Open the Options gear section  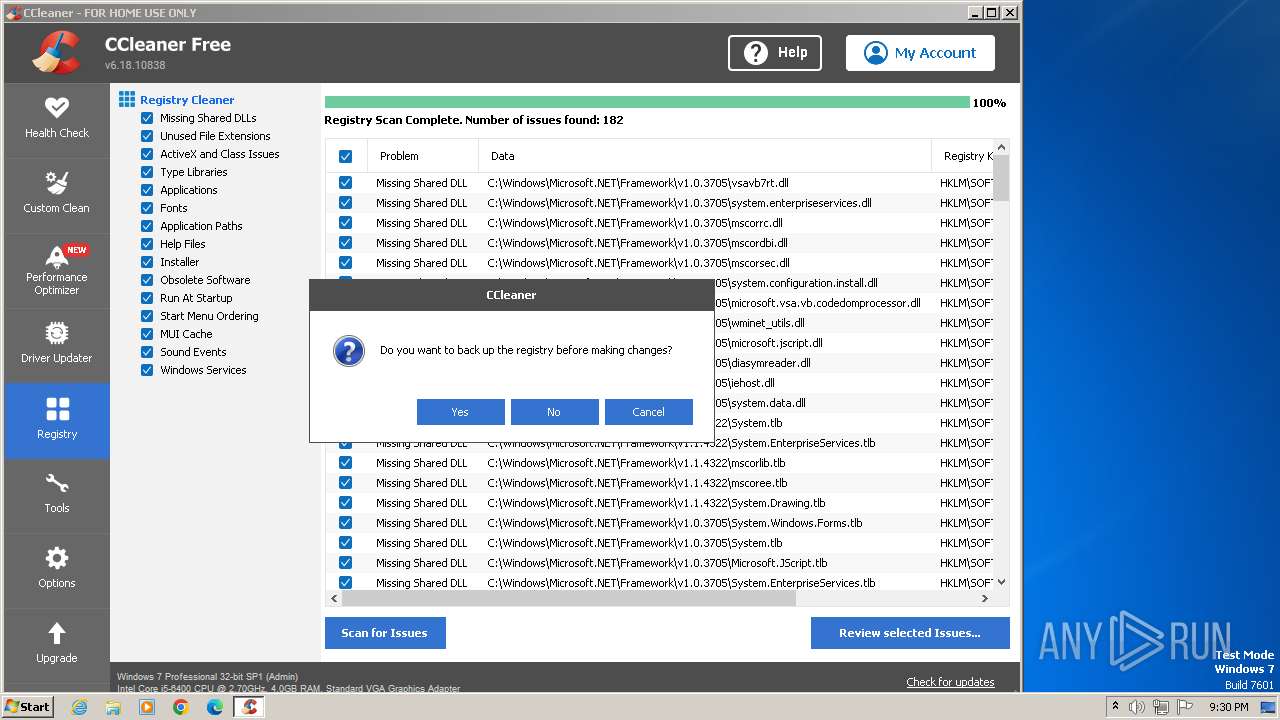pos(57,569)
